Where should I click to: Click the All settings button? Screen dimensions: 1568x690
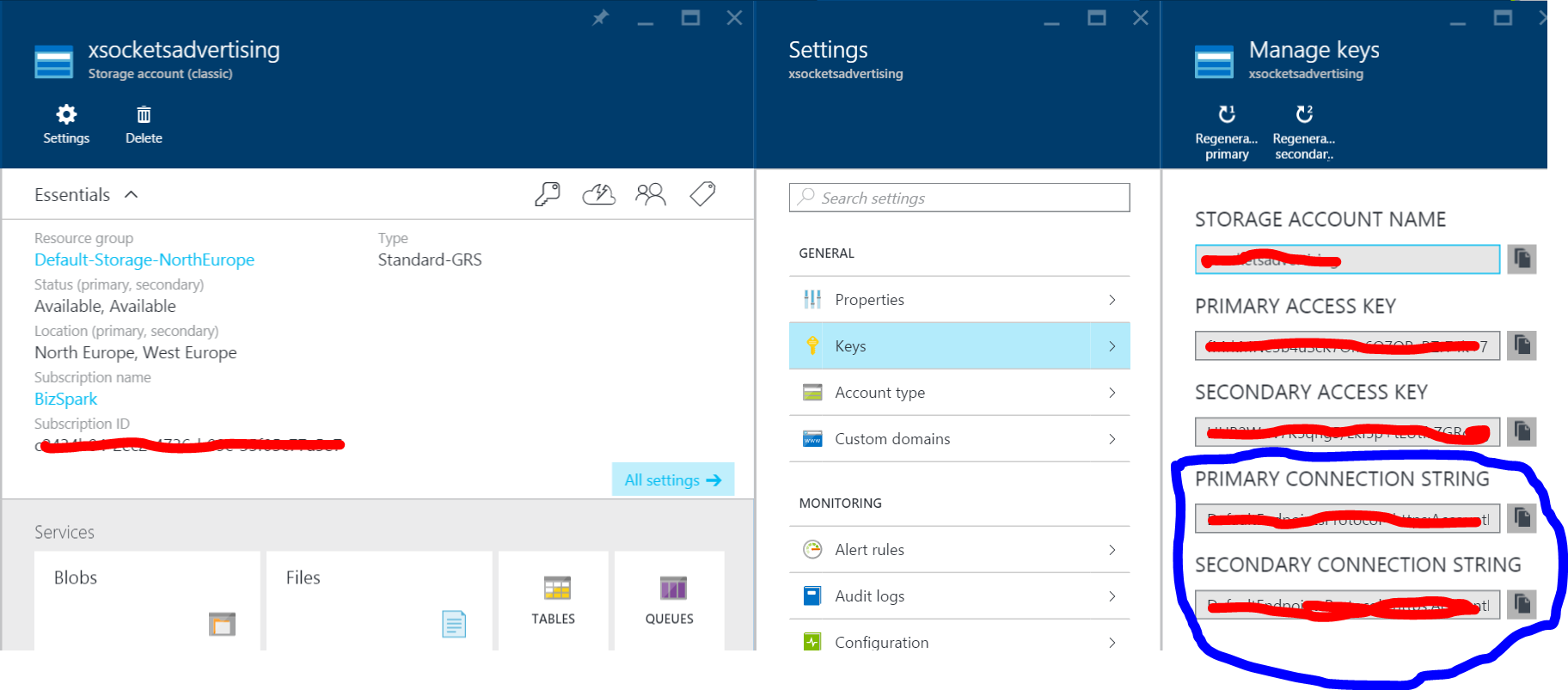(672, 479)
